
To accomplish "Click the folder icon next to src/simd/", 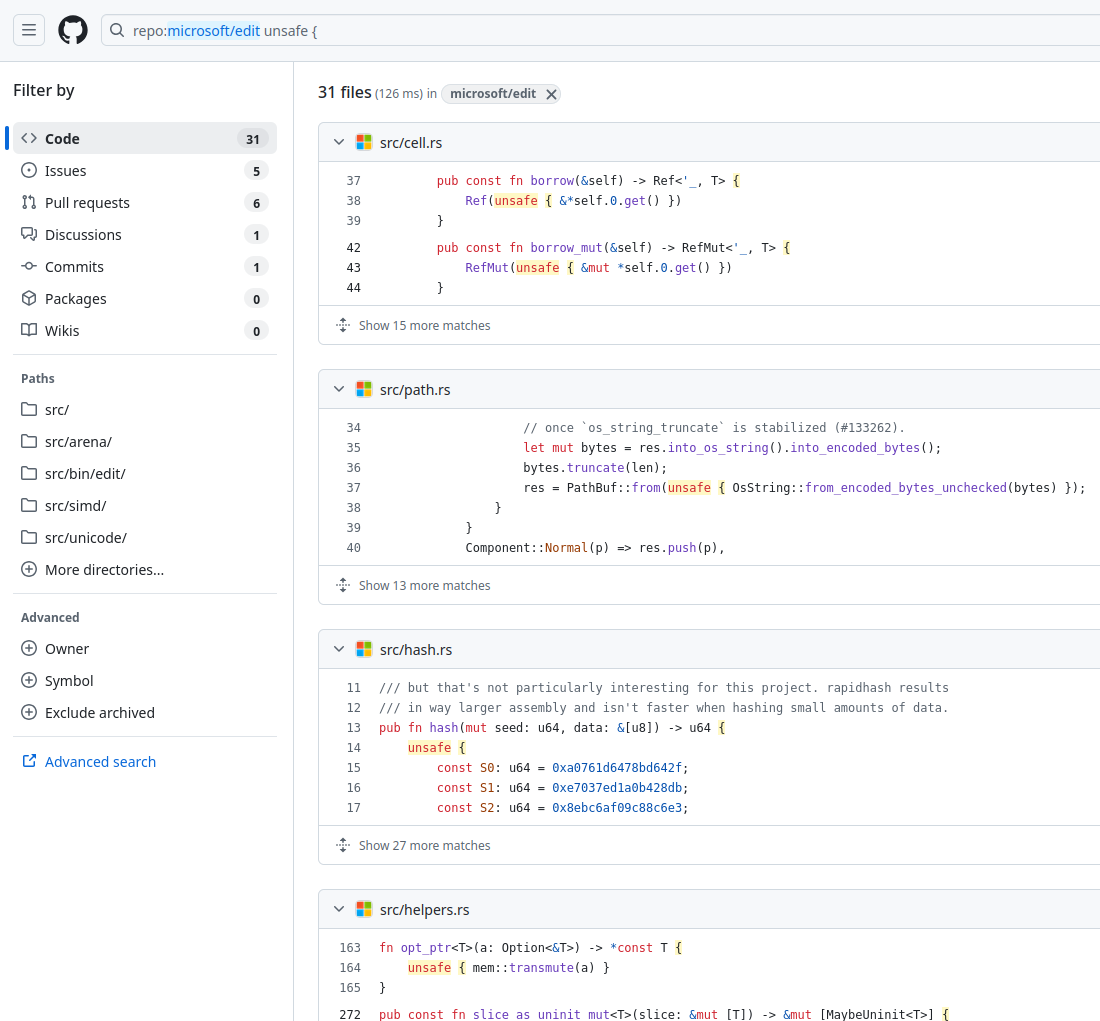I will 29,505.
